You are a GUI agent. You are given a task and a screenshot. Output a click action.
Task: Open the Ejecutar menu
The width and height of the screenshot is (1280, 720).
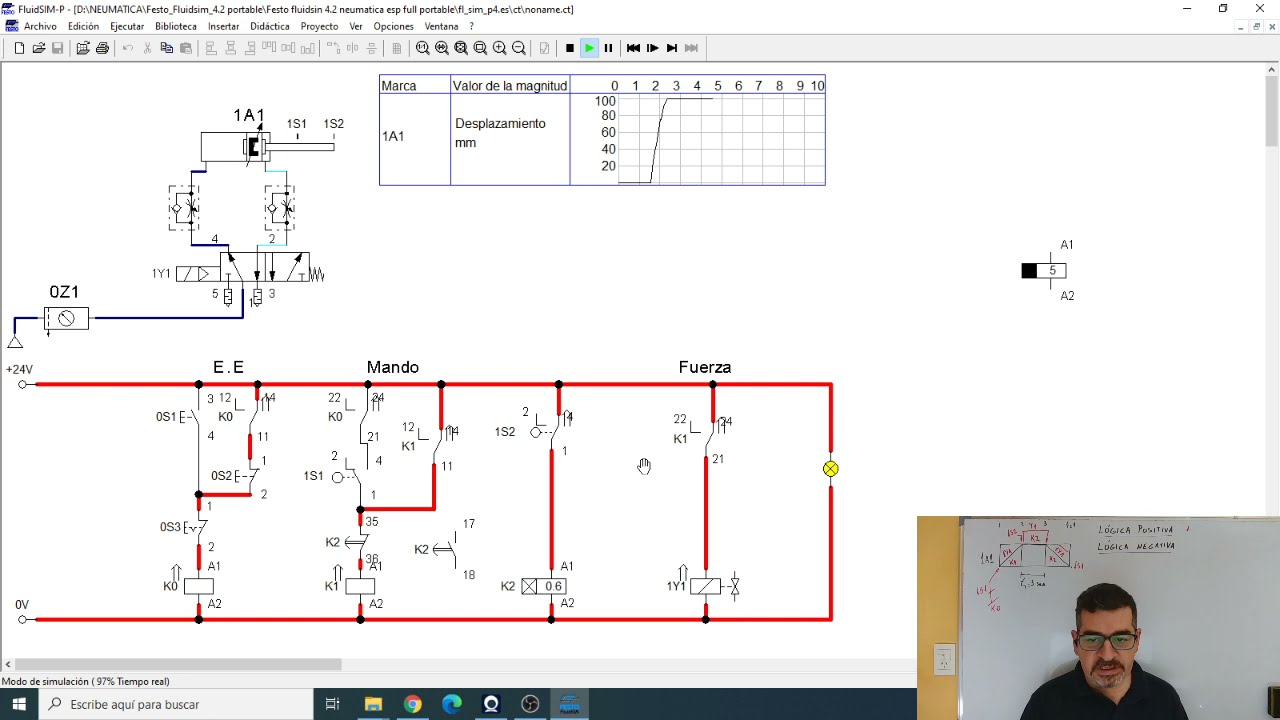point(127,26)
